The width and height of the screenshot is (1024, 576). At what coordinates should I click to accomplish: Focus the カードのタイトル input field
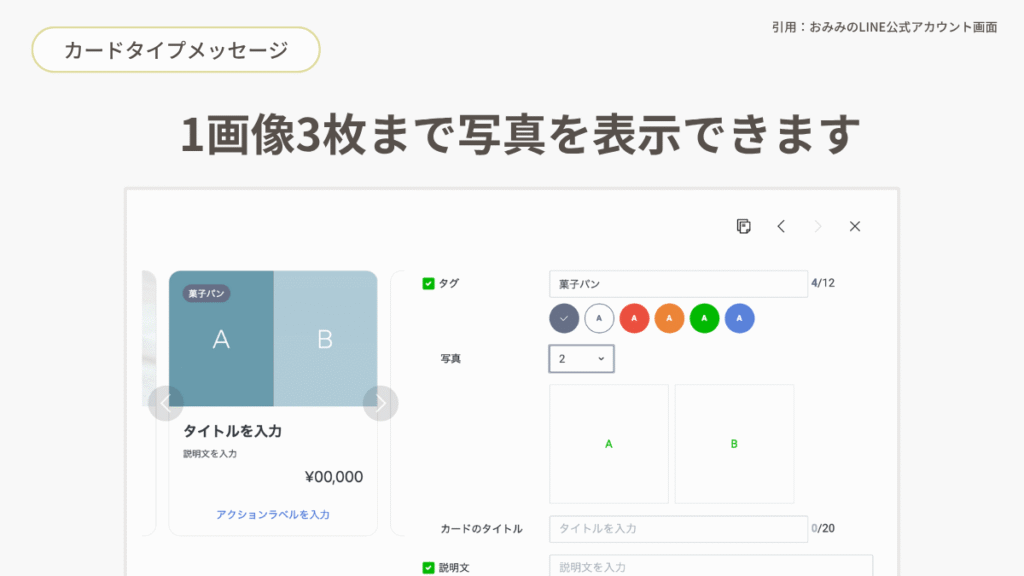pos(678,528)
